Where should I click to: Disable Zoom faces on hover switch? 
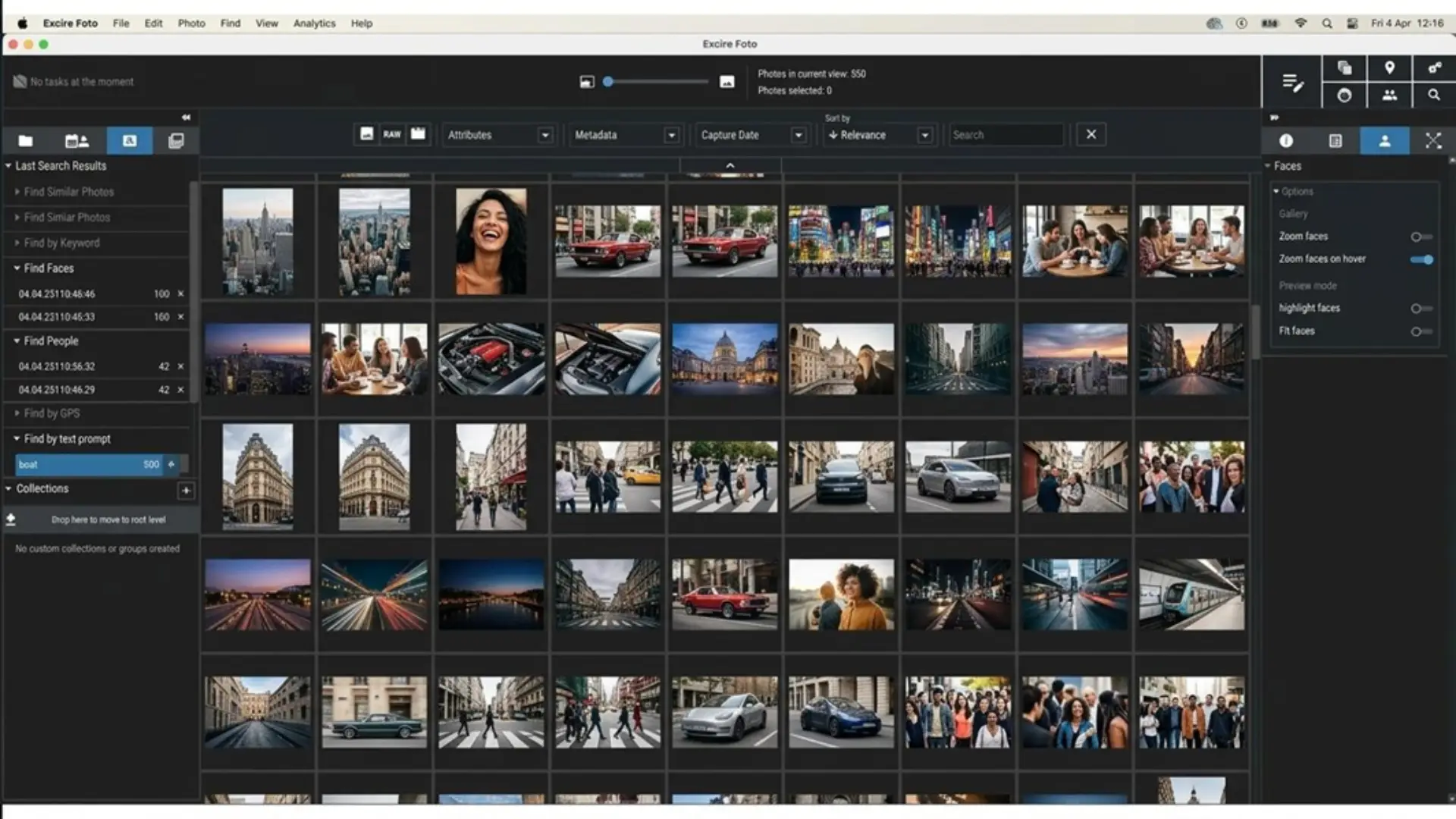point(1421,259)
